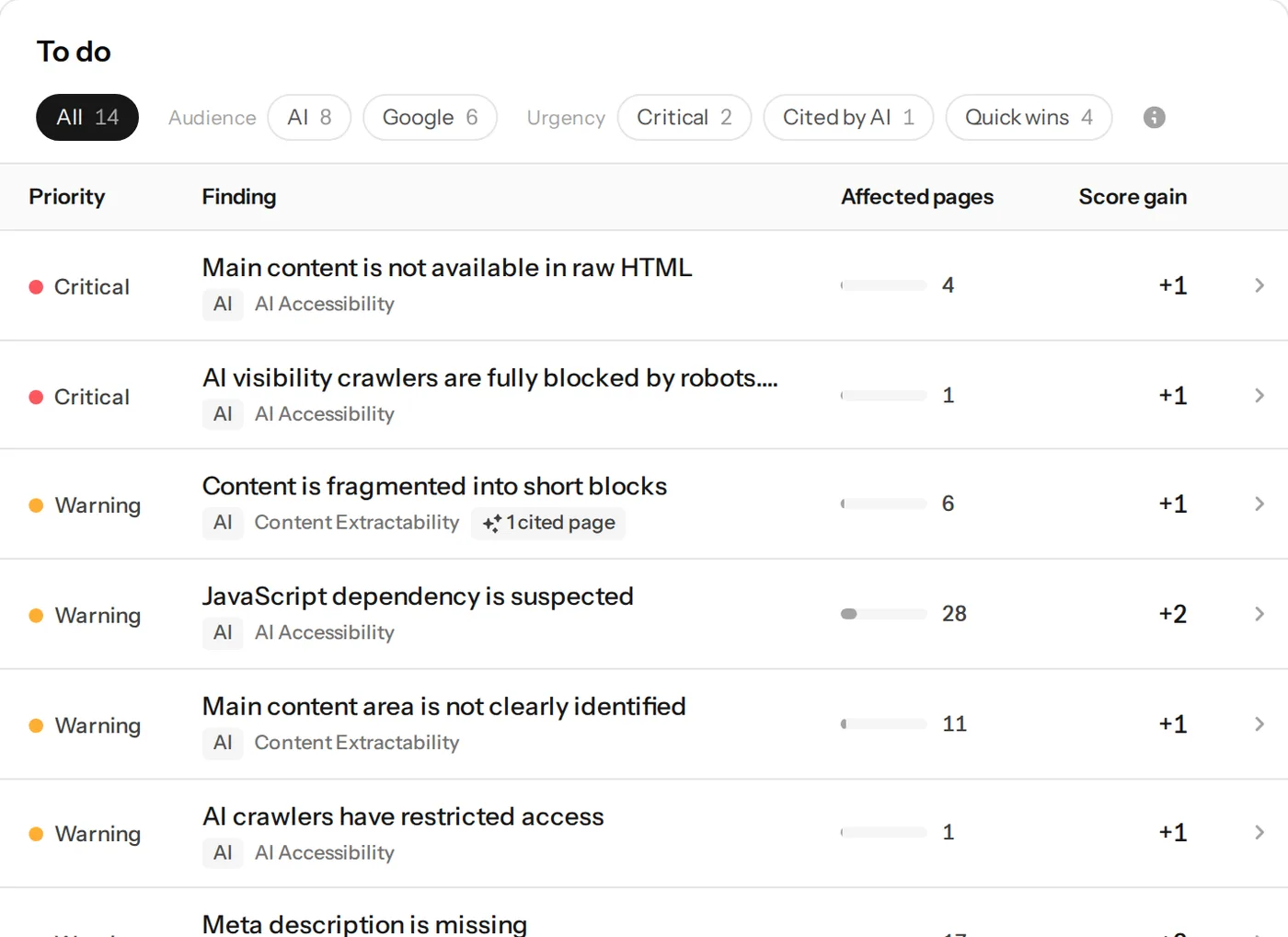Show only Critical urgency findings
The width and height of the screenshot is (1288, 937).
click(x=684, y=118)
